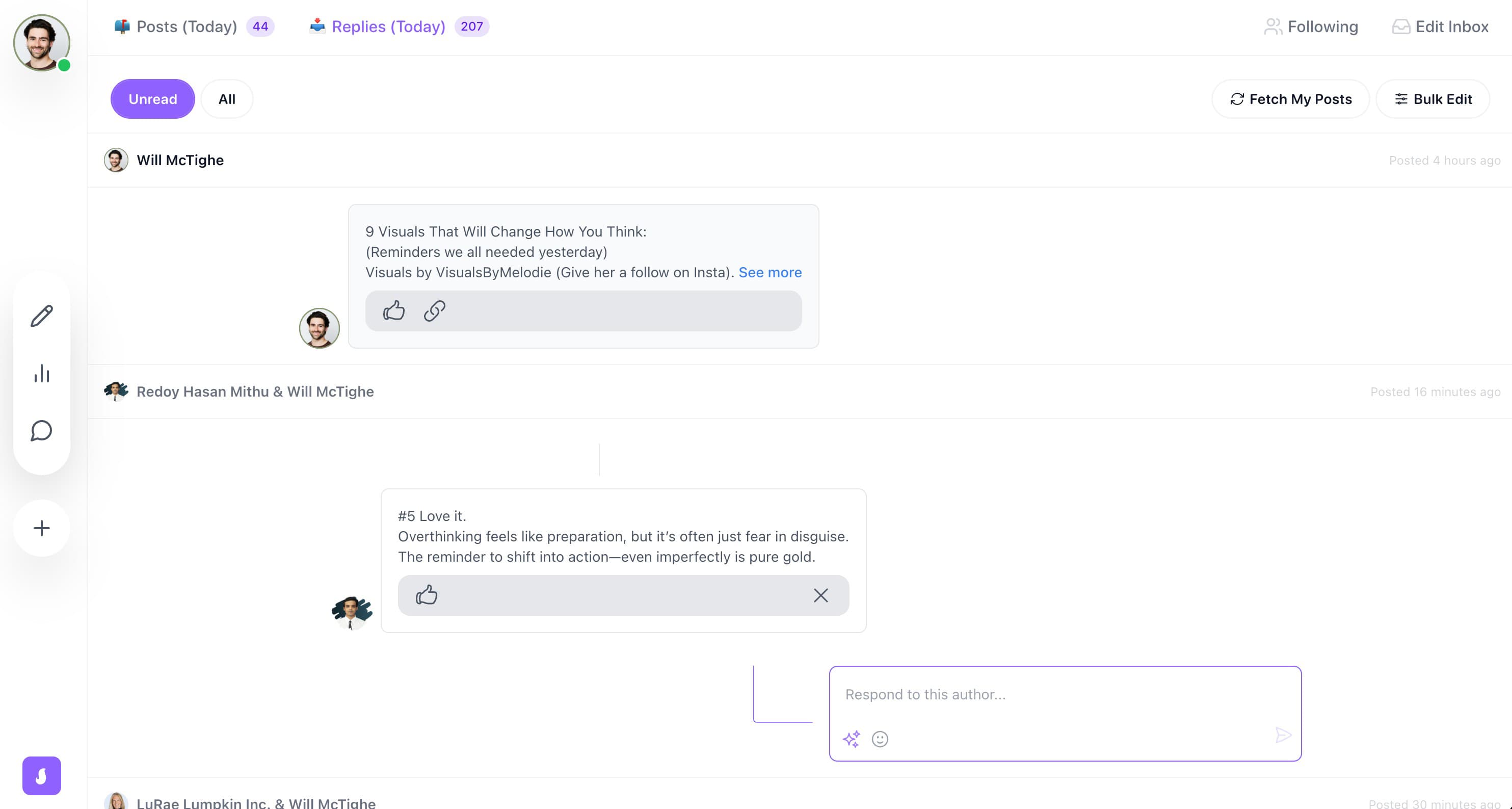Screen dimensions: 1512x809
Task: Send the reply with the paper plane icon
Action: (x=1284, y=735)
